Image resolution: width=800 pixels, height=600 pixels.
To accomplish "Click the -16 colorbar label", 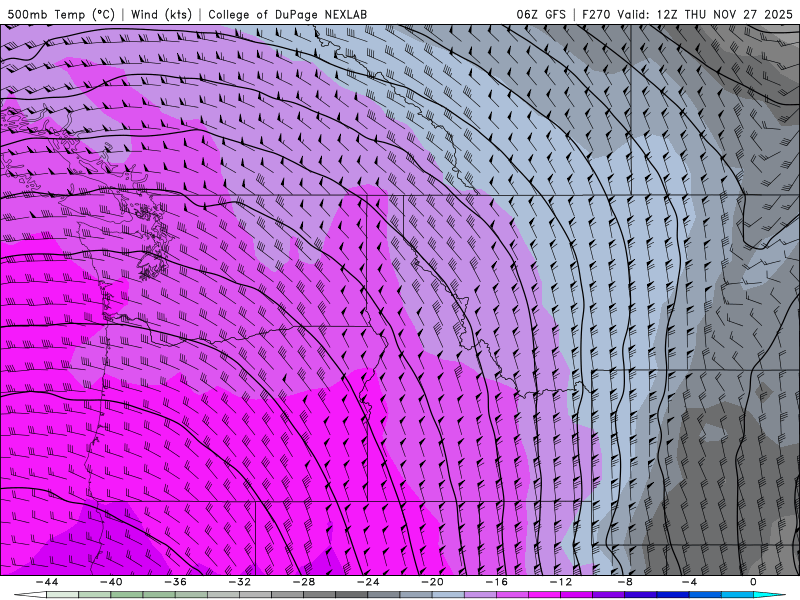I will click(496, 582).
